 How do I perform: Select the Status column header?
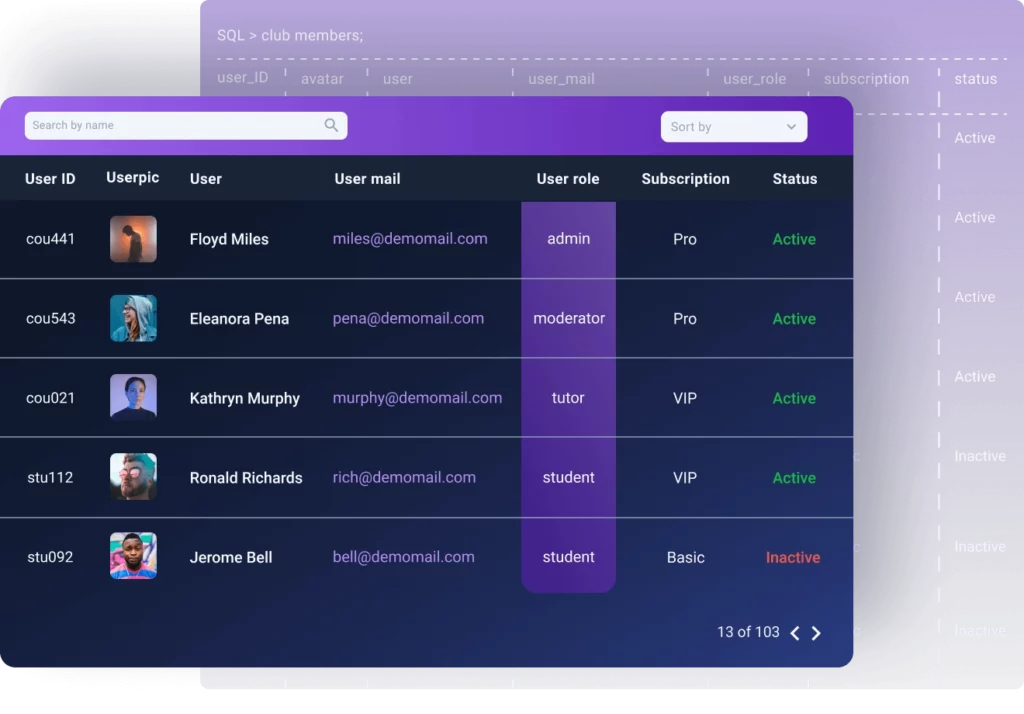794,179
